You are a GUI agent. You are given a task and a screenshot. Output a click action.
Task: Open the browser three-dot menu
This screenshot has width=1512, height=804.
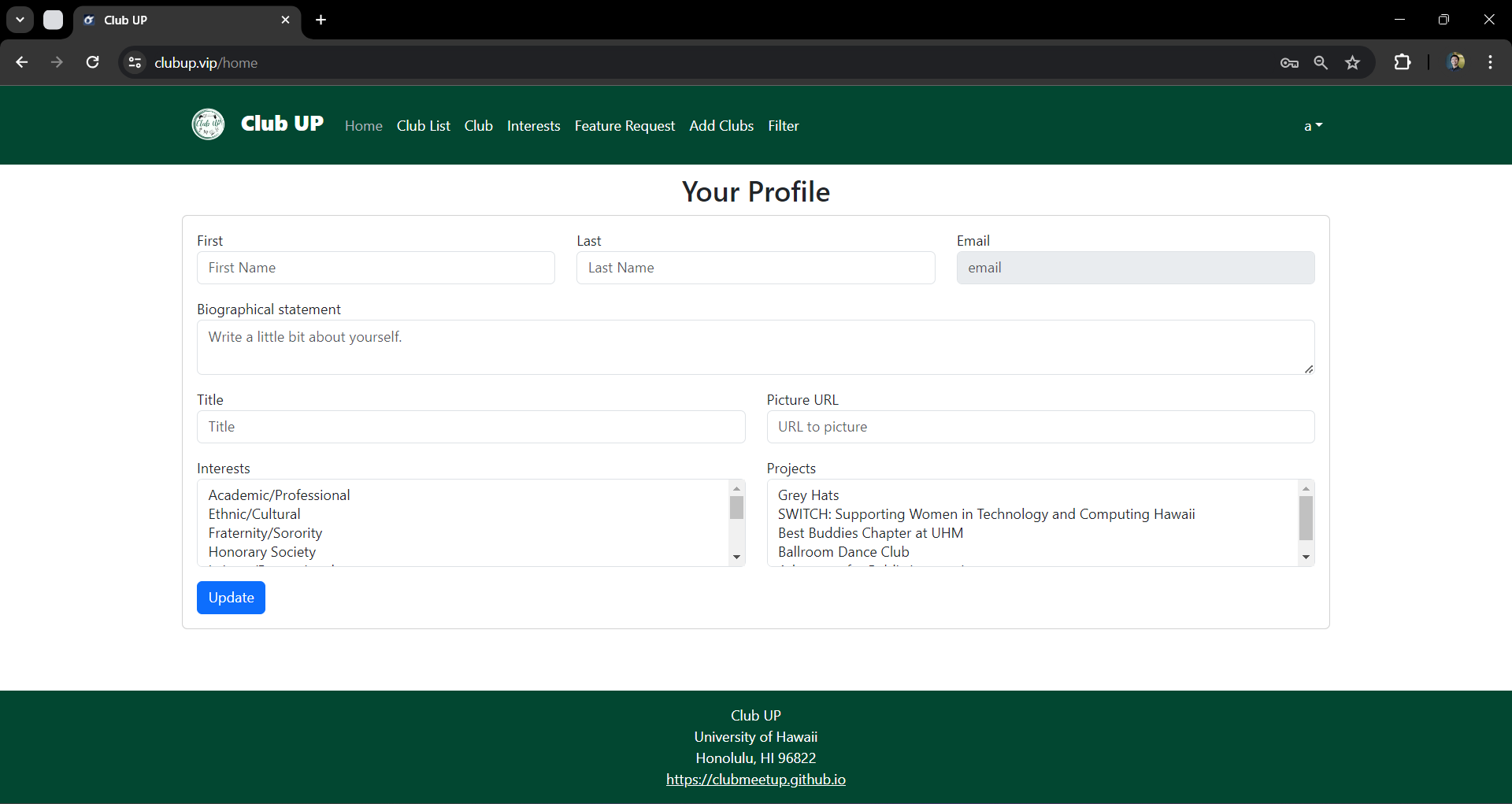click(x=1491, y=62)
